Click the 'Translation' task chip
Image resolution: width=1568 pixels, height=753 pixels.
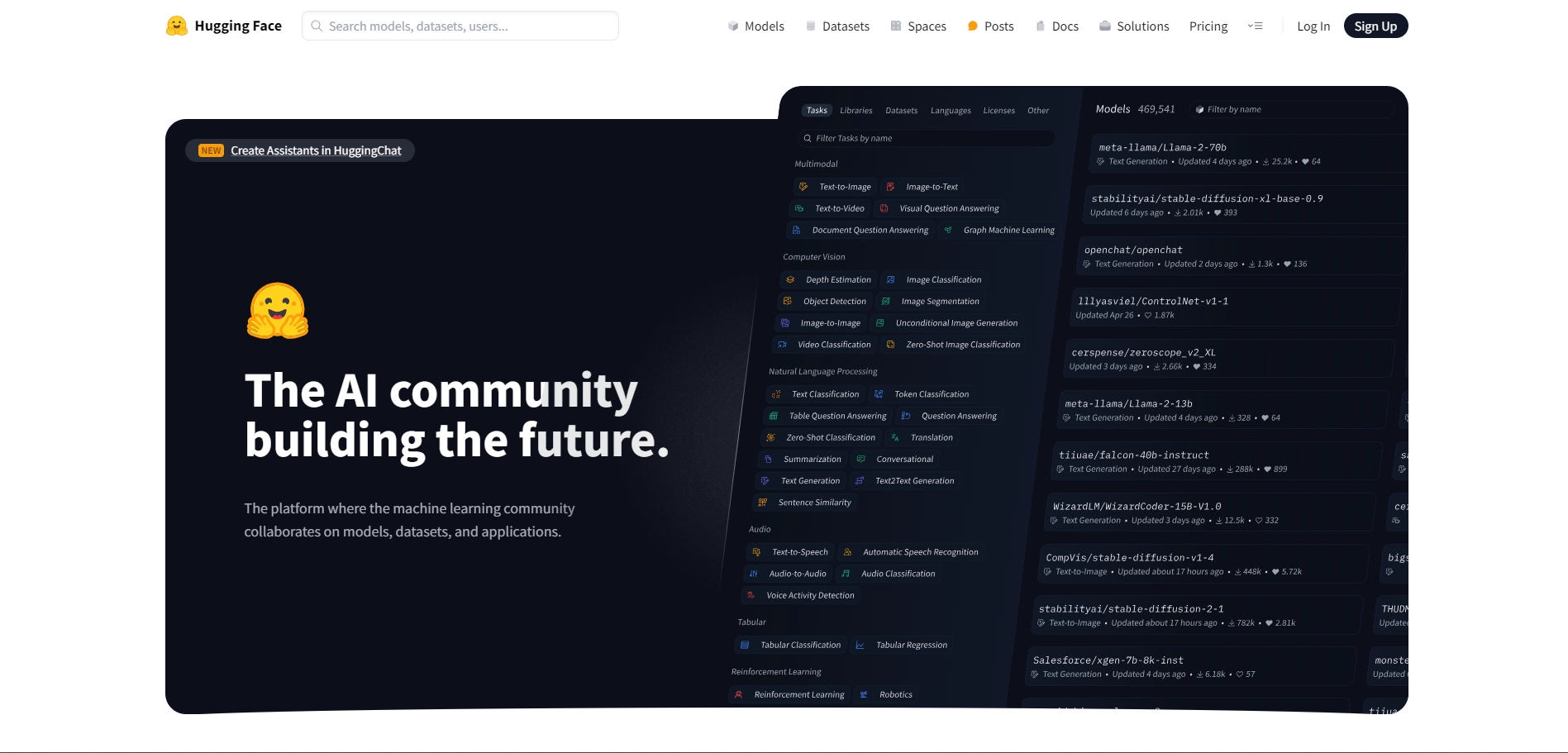922,437
